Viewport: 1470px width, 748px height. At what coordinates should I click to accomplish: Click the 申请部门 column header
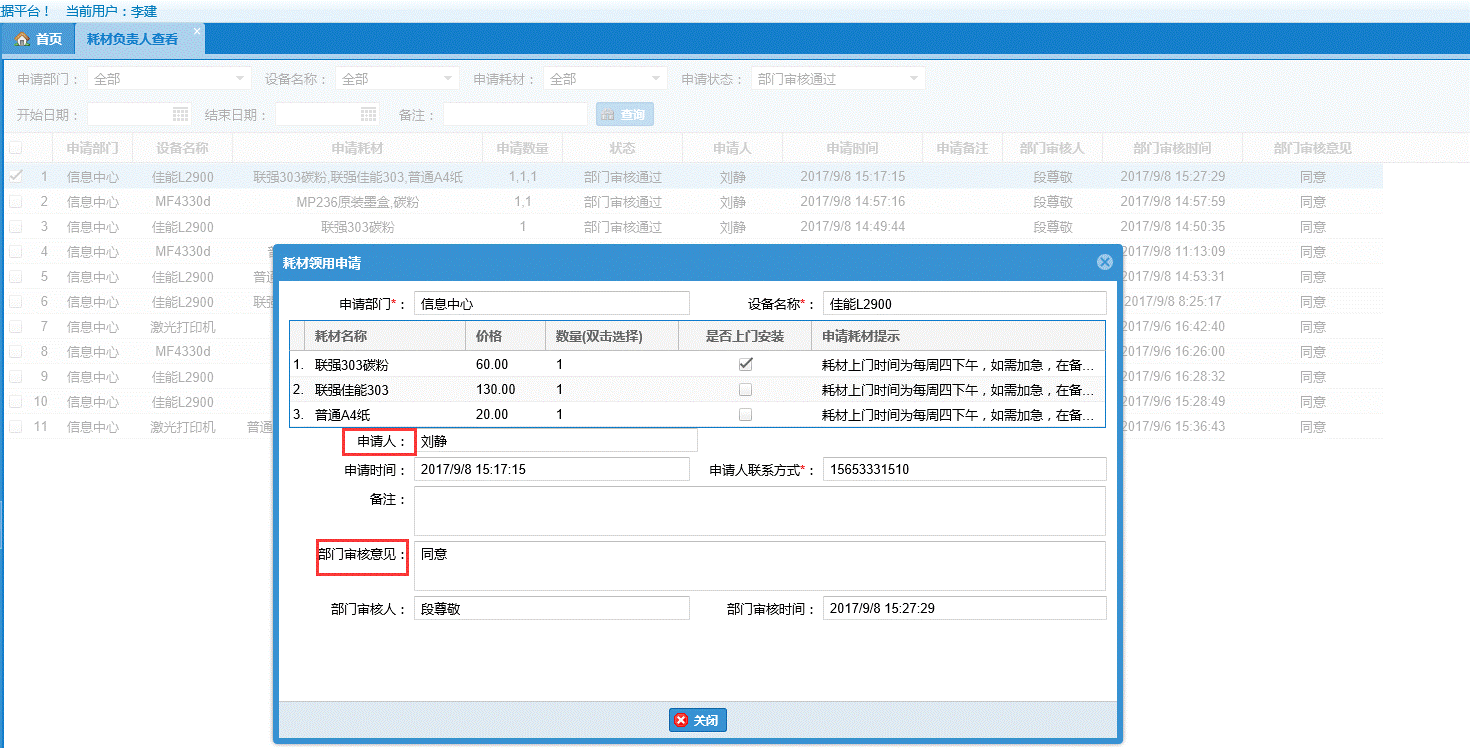[92, 148]
